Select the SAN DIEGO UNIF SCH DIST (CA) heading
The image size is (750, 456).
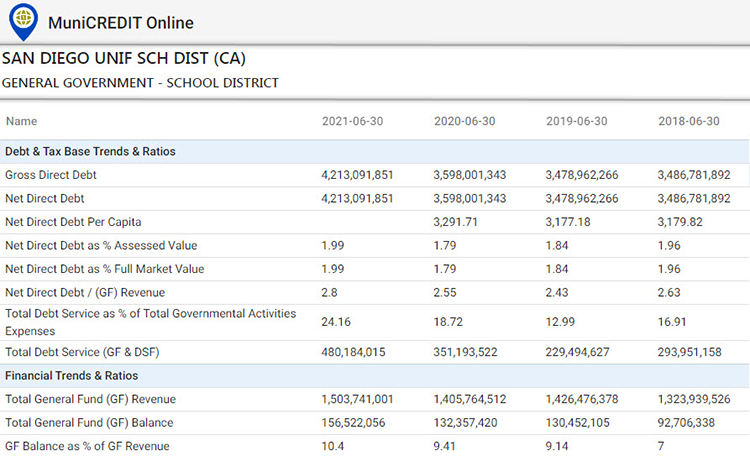point(123,58)
